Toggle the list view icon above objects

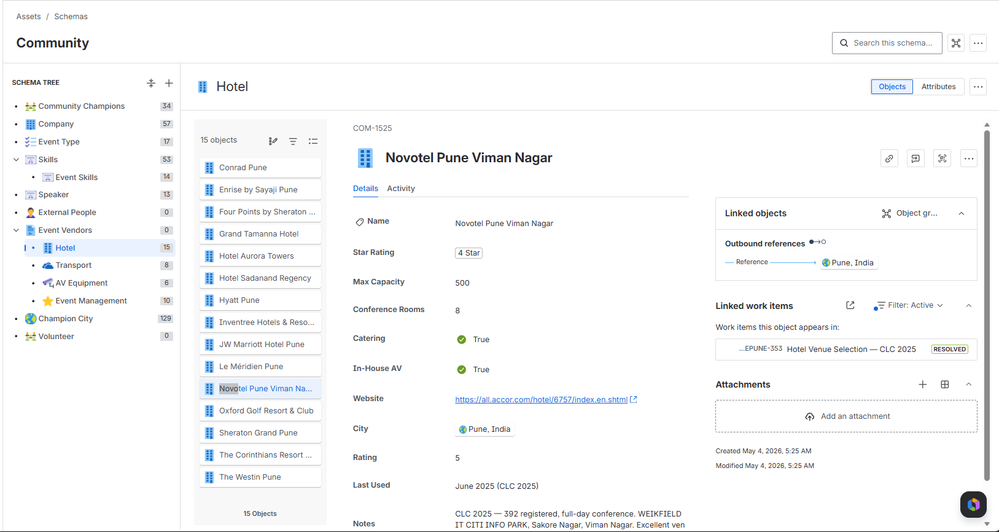tap(313, 141)
